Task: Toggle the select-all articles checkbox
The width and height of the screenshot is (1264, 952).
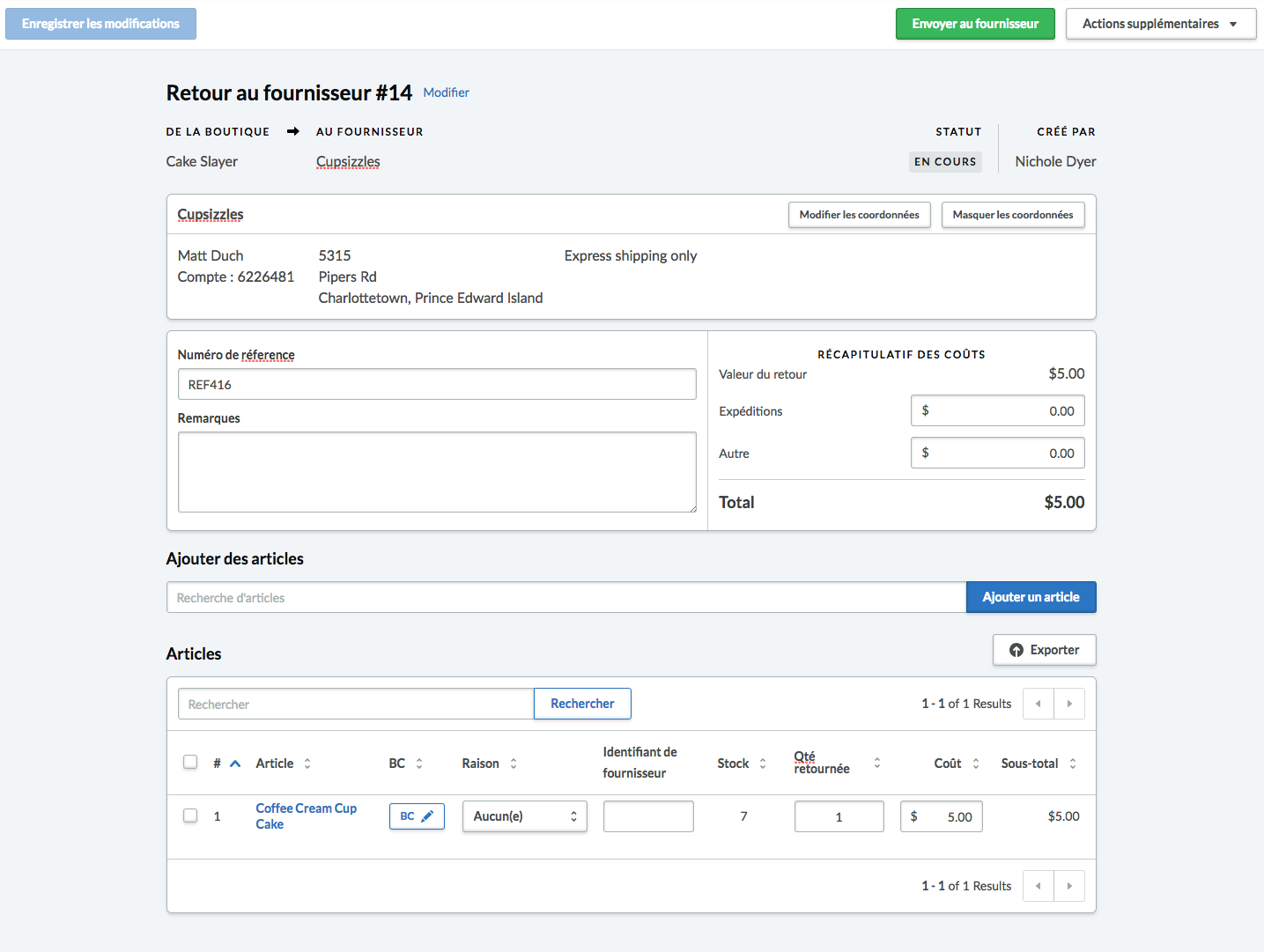Action: [x=190, y=762]
